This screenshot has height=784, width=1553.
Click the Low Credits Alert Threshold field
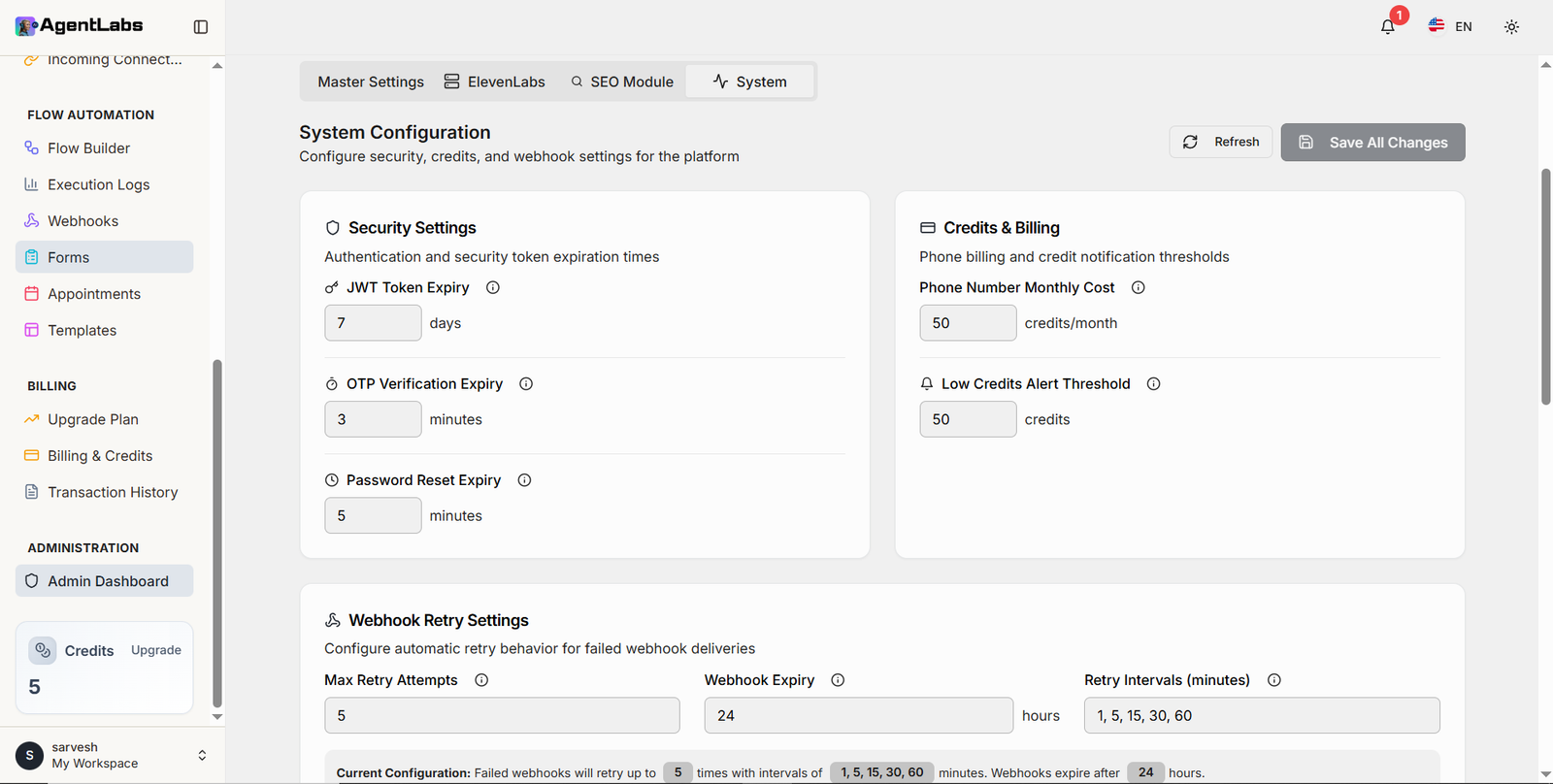click(968, 419)
